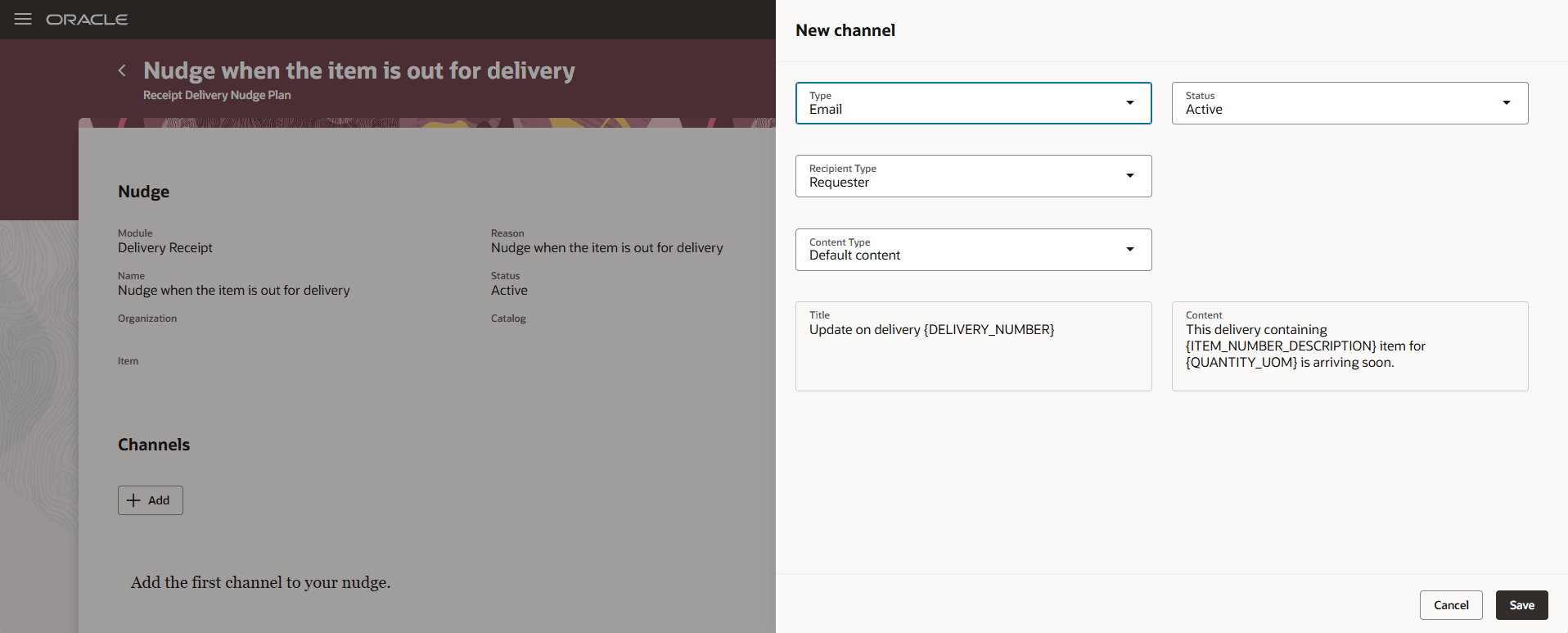Click 'Add the first channel to your nudge.' message

pyautogui.click(x=261, y=582)
